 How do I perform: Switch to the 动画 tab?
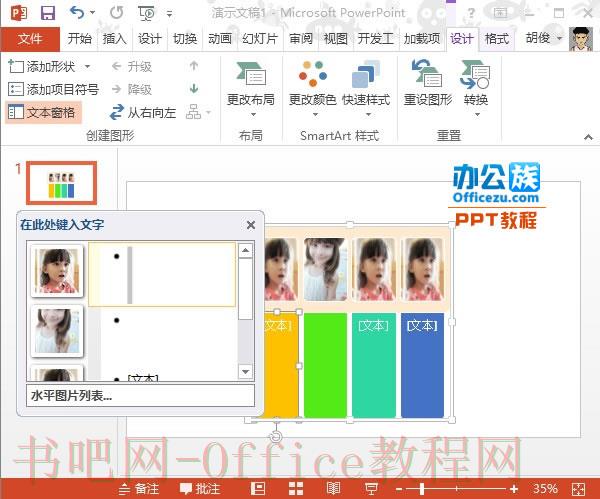220,39
